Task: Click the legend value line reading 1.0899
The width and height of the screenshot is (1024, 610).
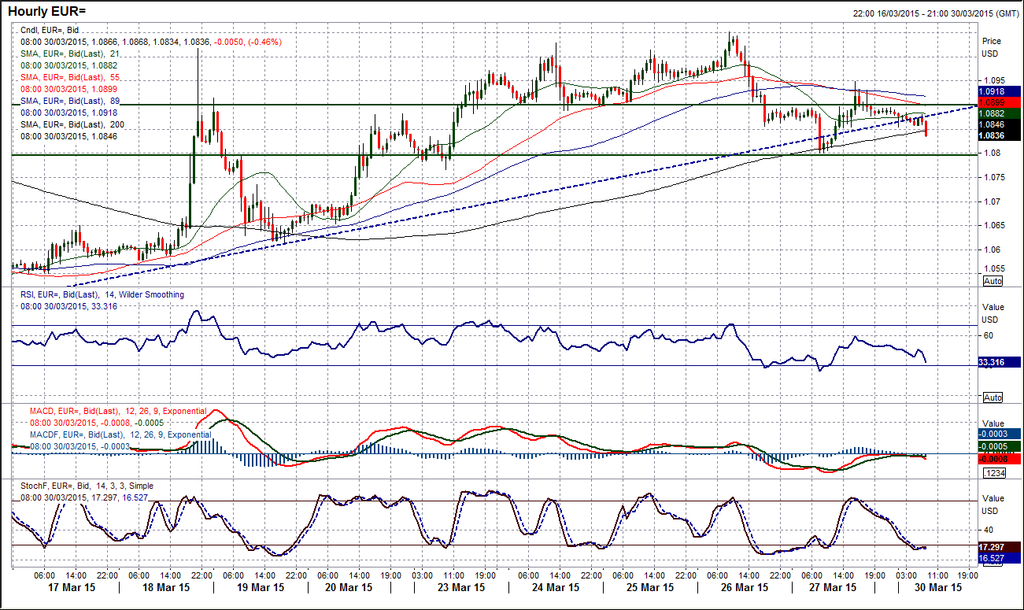Action: [69, 89]
